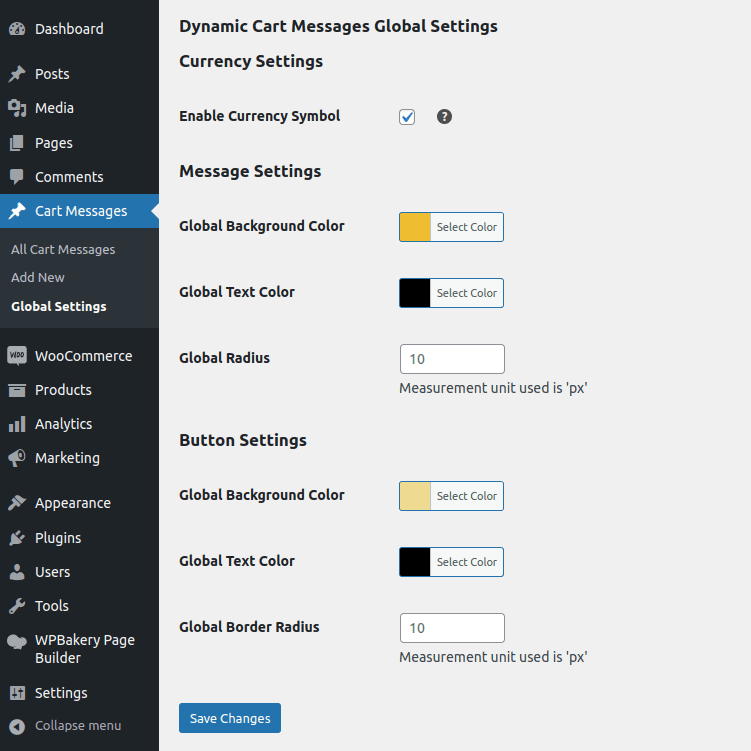Open Appearance via paintbrush icon

17,503
